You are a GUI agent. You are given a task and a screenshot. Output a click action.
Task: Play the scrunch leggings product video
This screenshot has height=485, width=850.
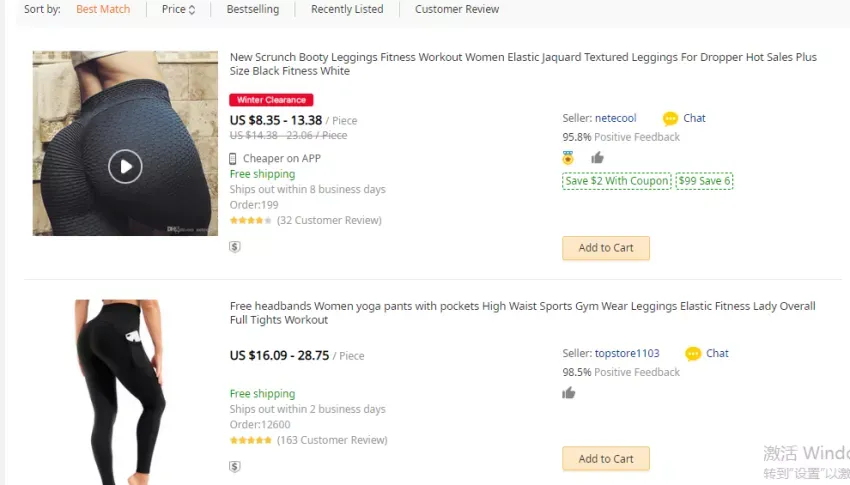[x=125, y=166]
